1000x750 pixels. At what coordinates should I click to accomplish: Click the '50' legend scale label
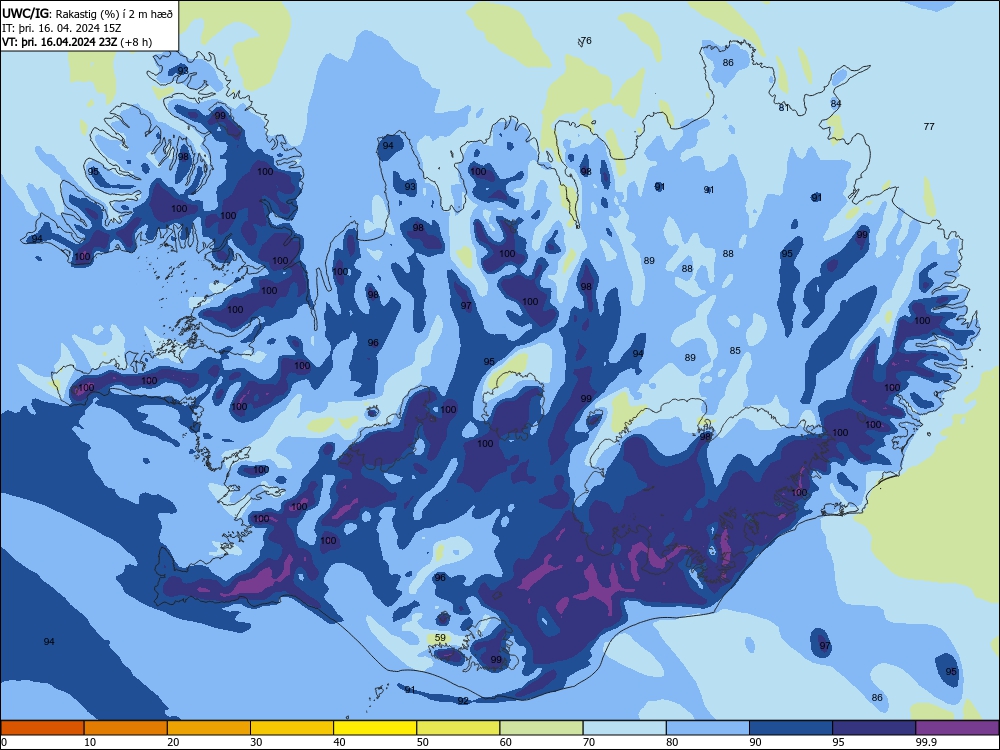[423, 742]
